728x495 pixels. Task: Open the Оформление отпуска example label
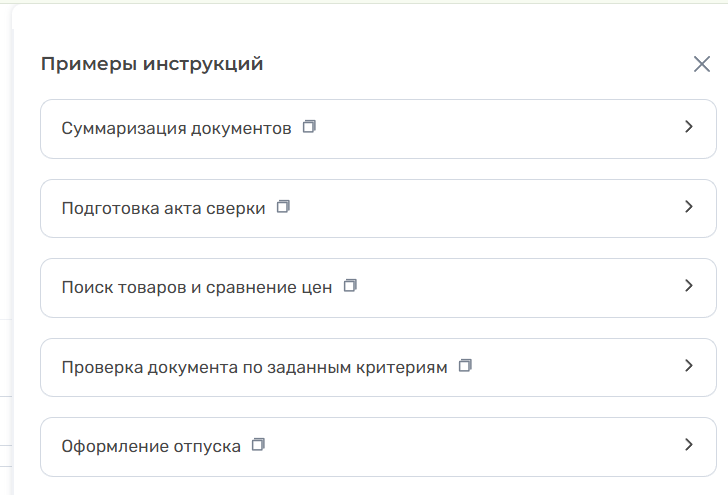click(x=151, y=446)
